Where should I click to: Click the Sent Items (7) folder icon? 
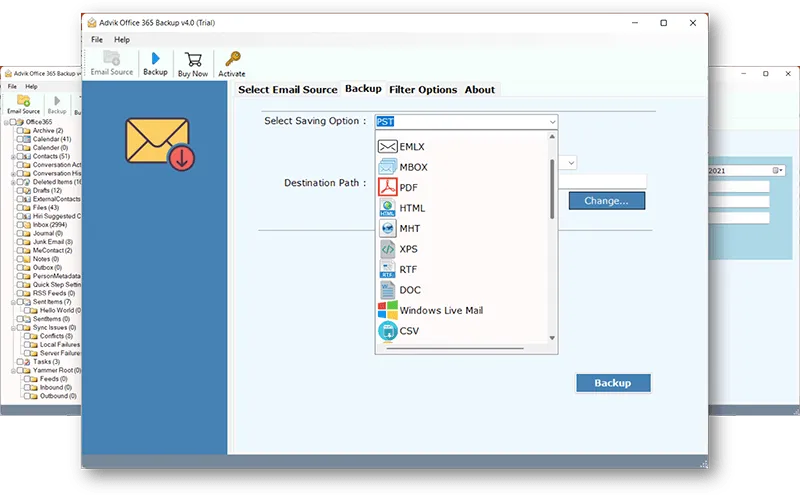coord(28,302)
